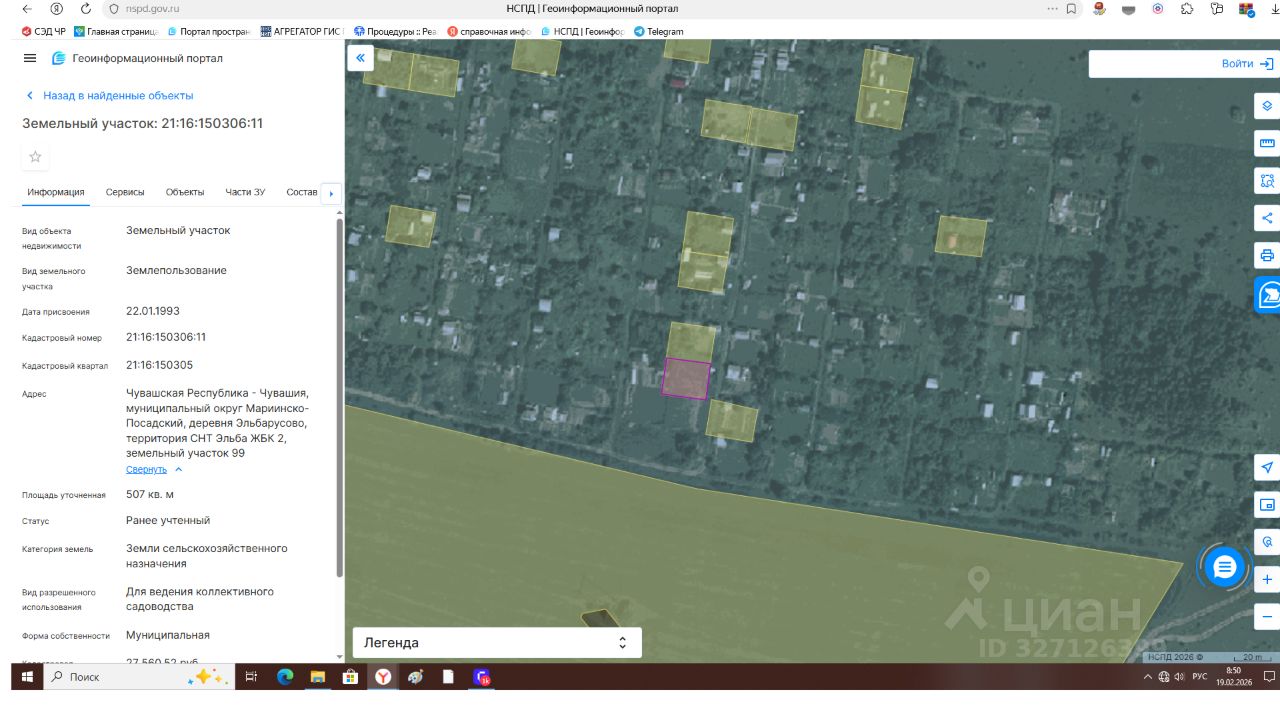Open Microsoft Store from the taskbar
Viewport: 1280px width, 720px height.
click(350, 677)
